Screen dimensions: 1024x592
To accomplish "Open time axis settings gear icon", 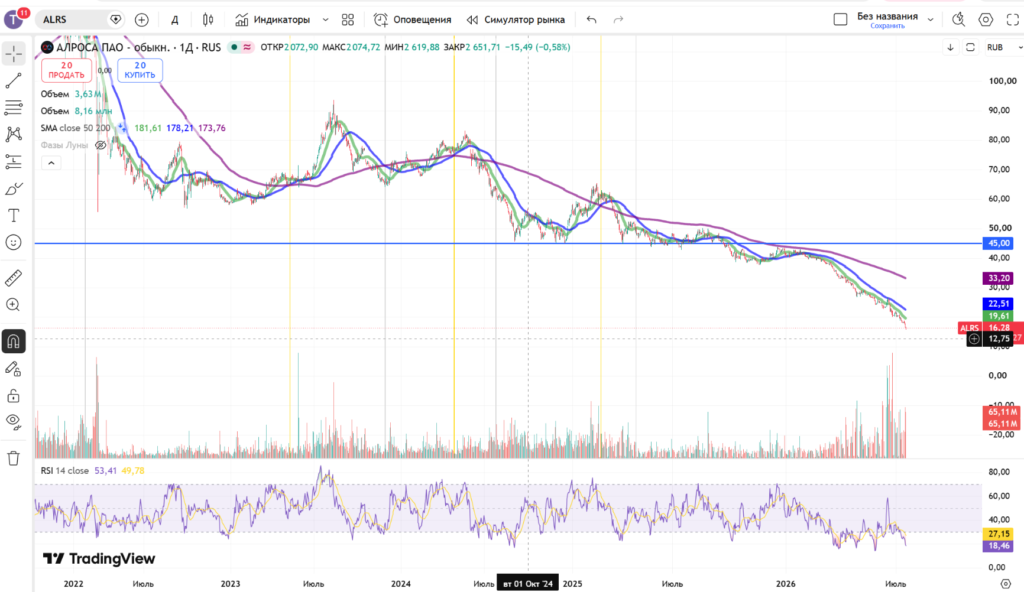I will (x=1006, y=584).
